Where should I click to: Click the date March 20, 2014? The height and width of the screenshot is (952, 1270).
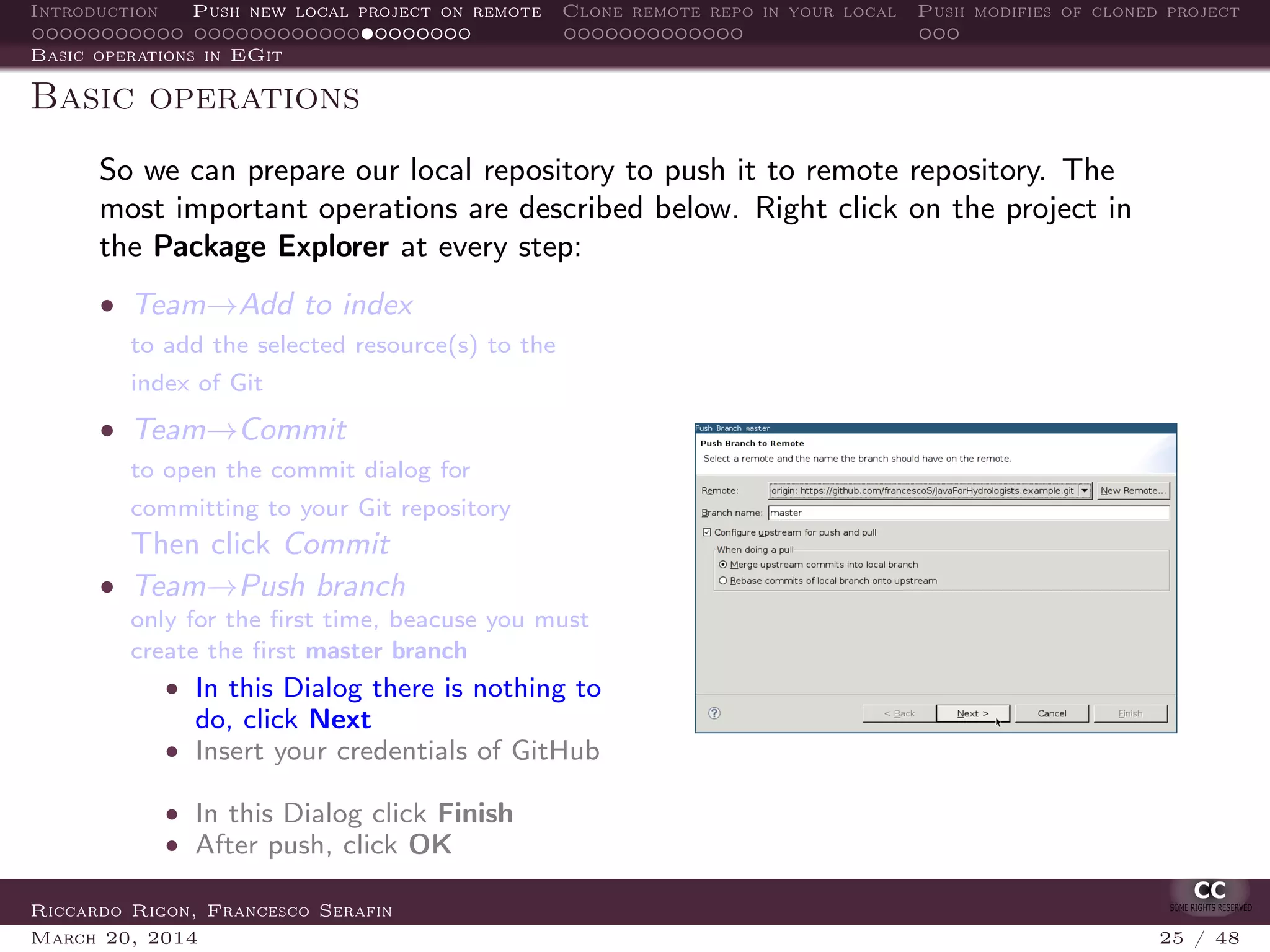(x=114, y=938)
